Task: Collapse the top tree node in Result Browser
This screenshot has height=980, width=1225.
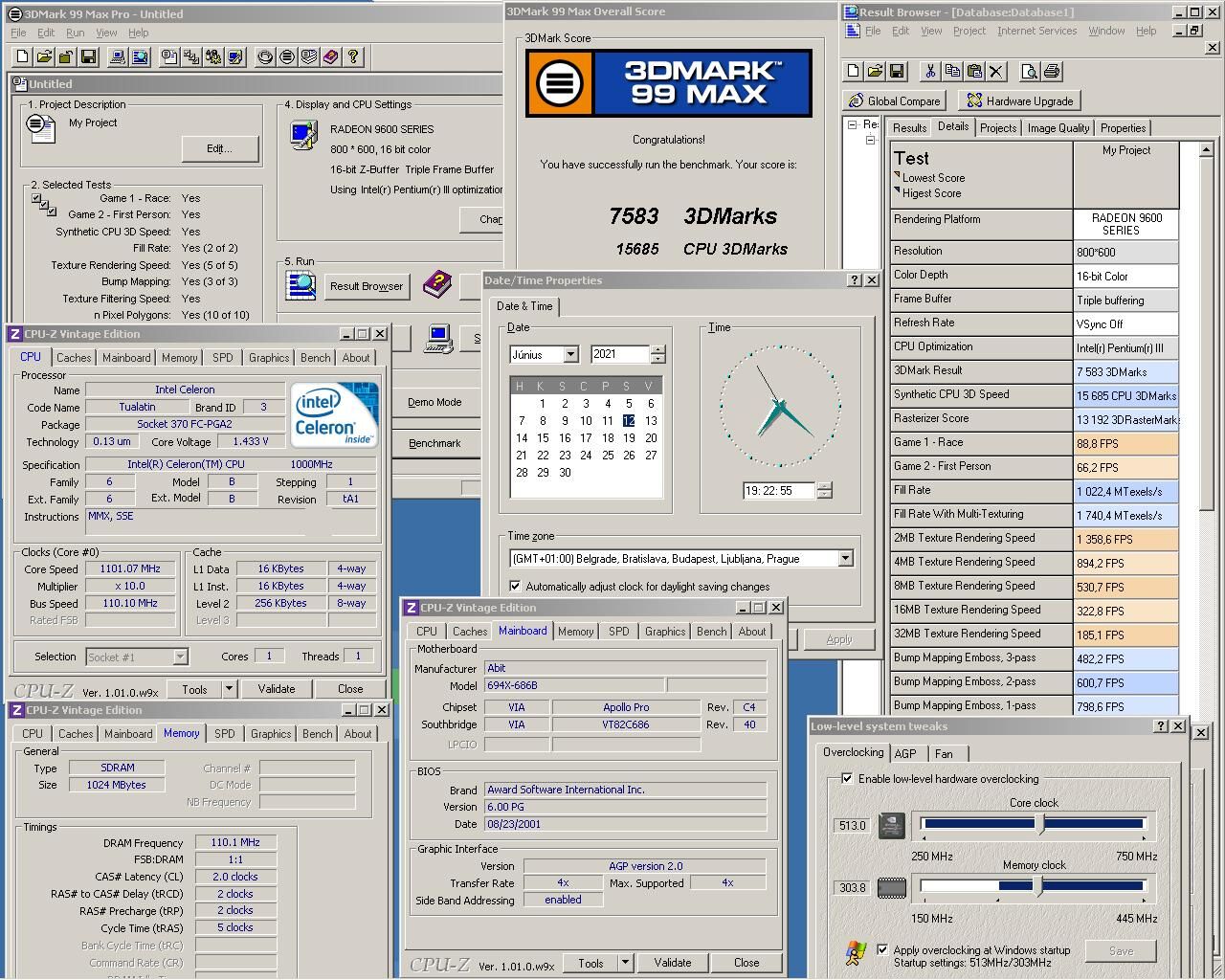Action: pyautogui.click(x=852, y=124)
